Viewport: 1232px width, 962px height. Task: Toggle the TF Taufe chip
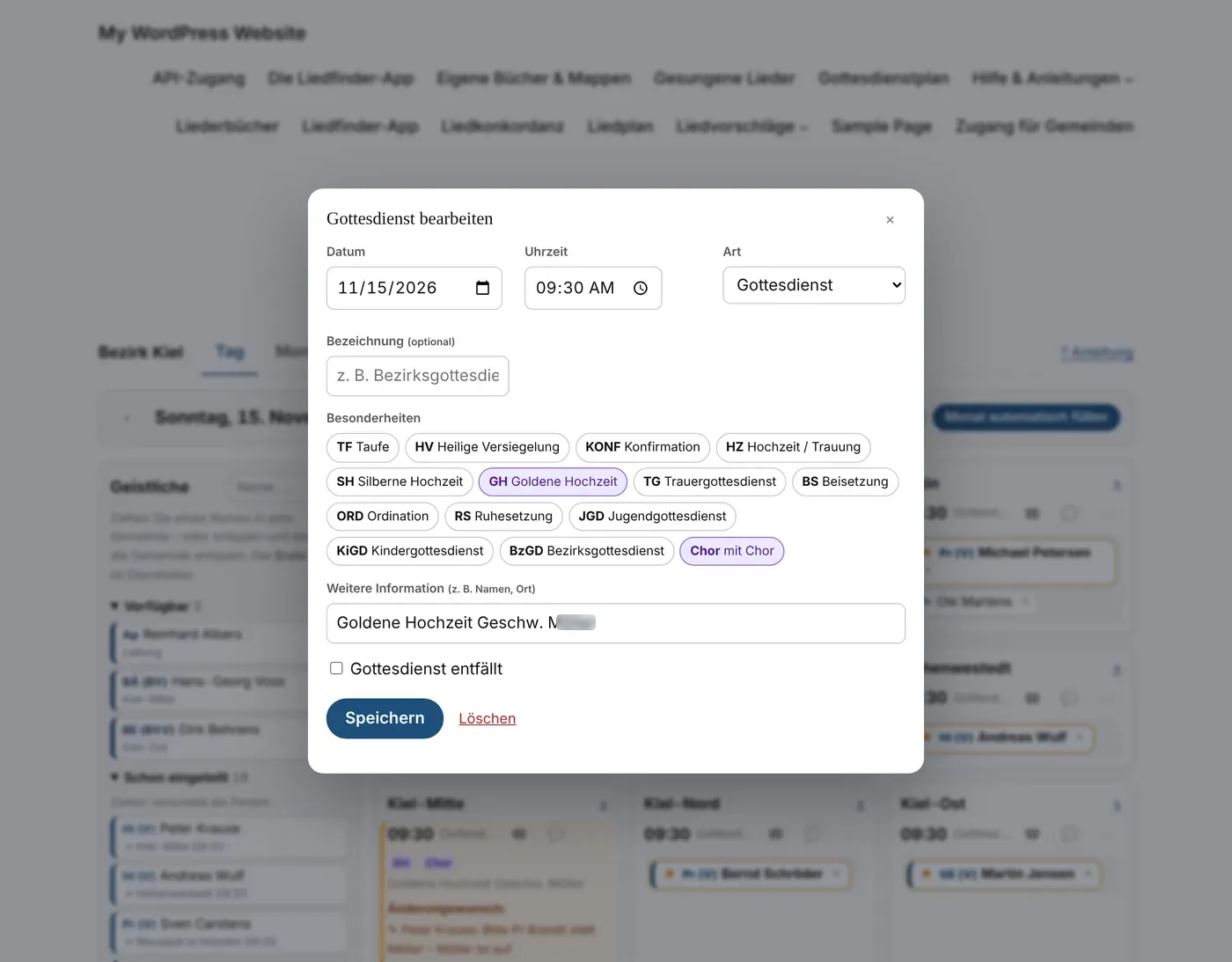coord(363,447)
